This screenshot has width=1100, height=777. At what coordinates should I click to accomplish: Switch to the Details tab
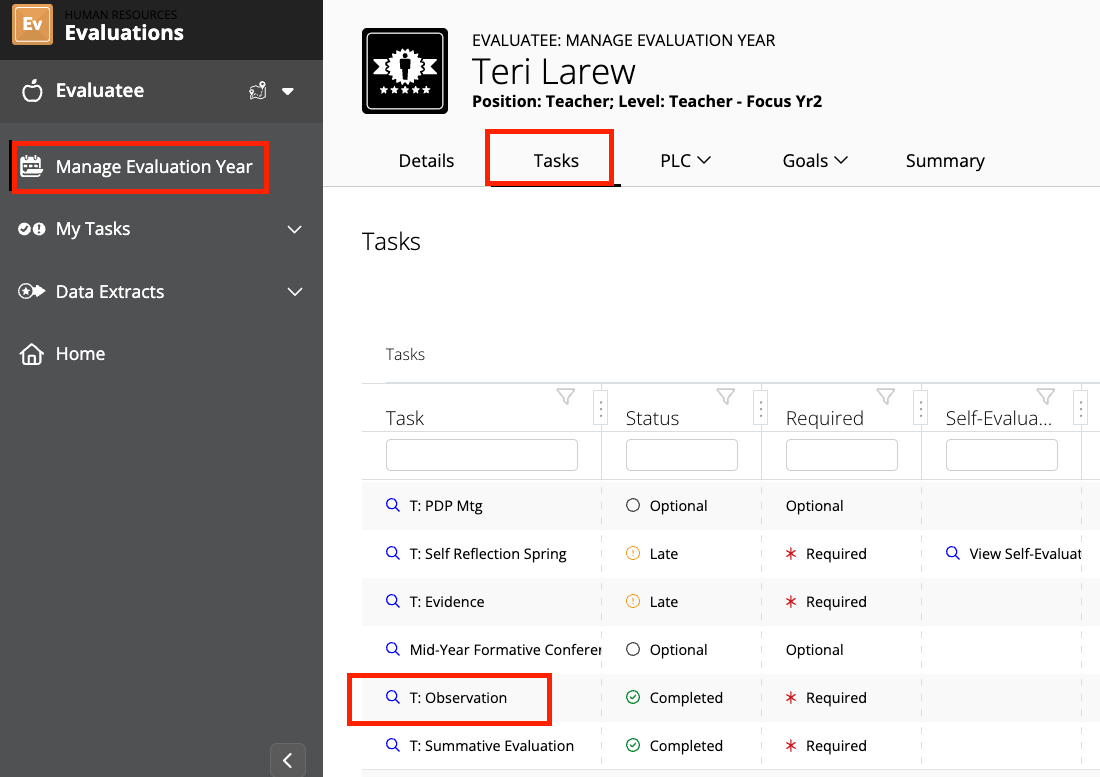[x=426, y=160]
